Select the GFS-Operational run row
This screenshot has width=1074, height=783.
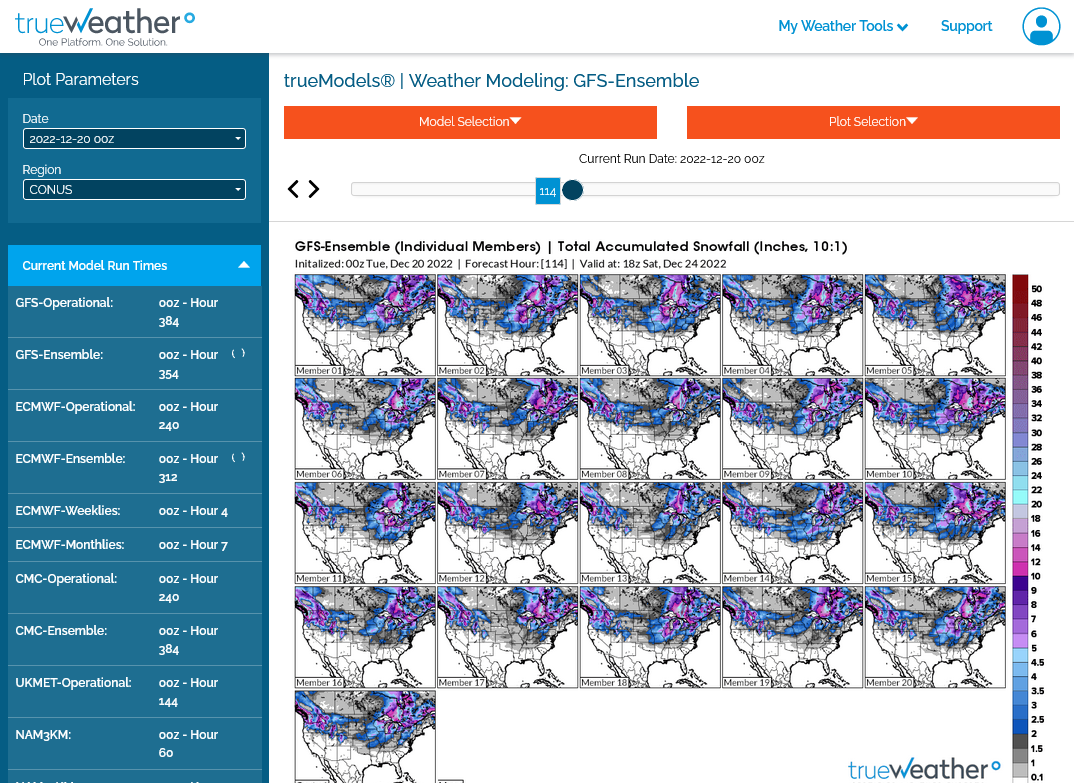[134, 312]
